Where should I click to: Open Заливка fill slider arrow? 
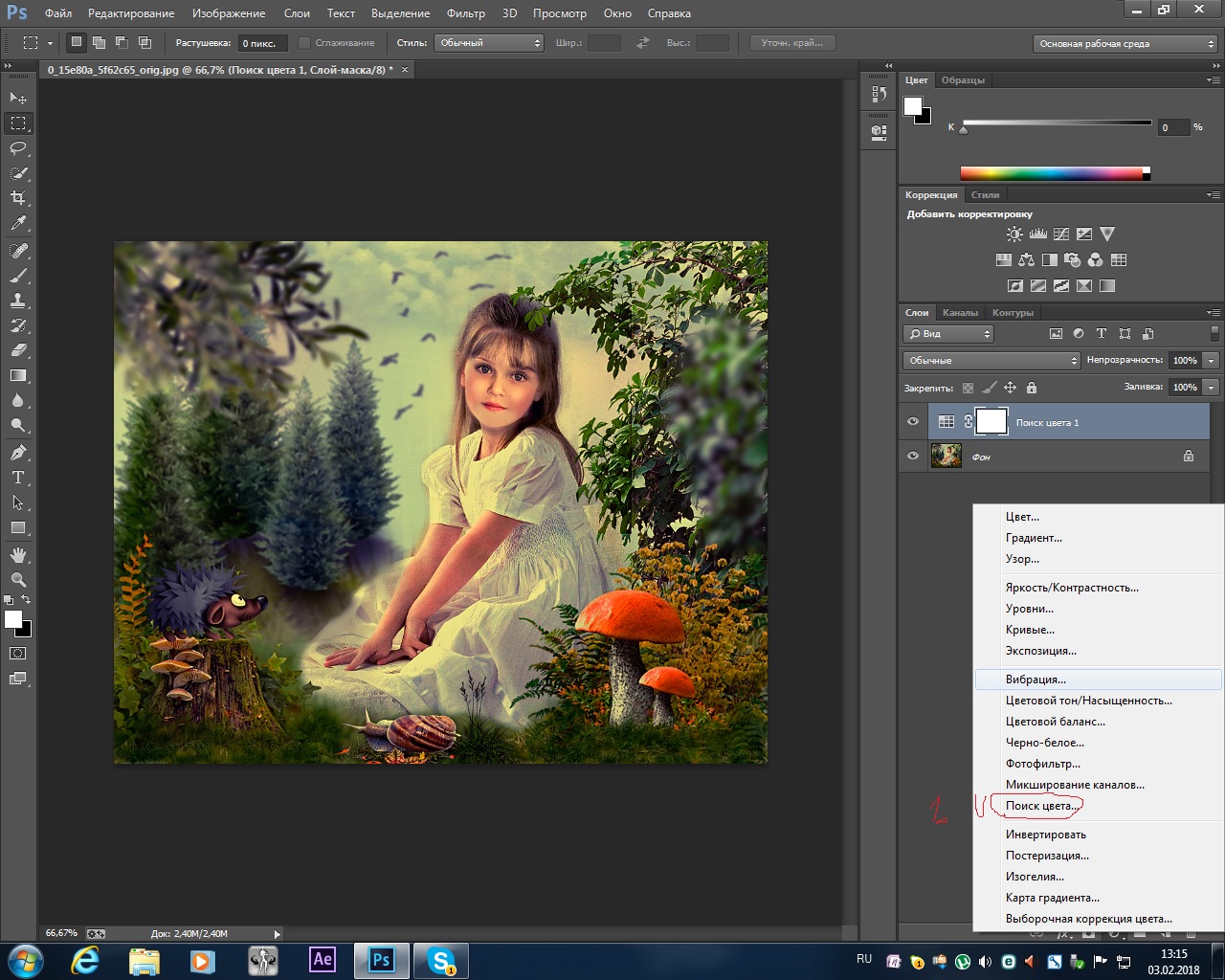(1212, 388)
